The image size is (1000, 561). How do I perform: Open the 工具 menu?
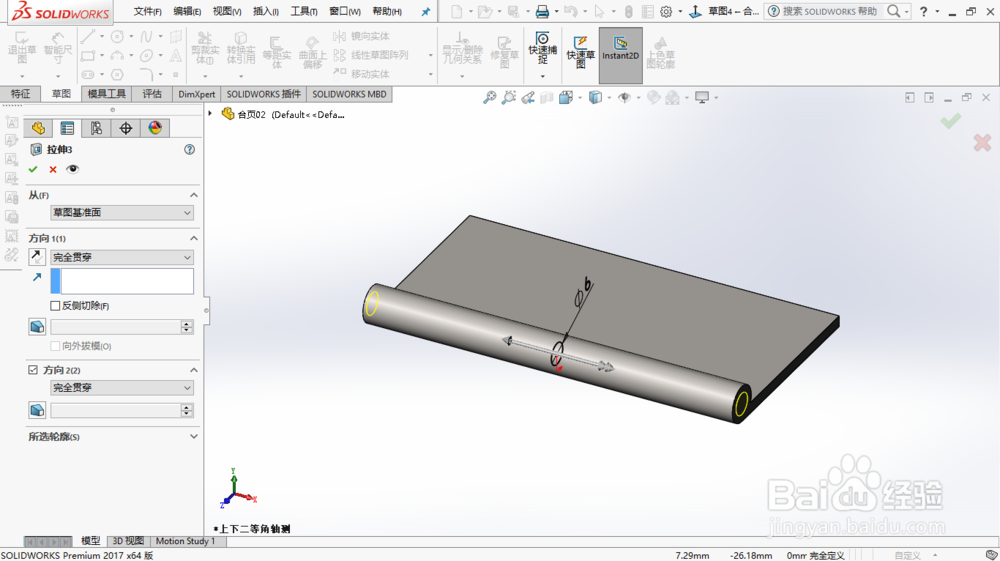point(304,11)
